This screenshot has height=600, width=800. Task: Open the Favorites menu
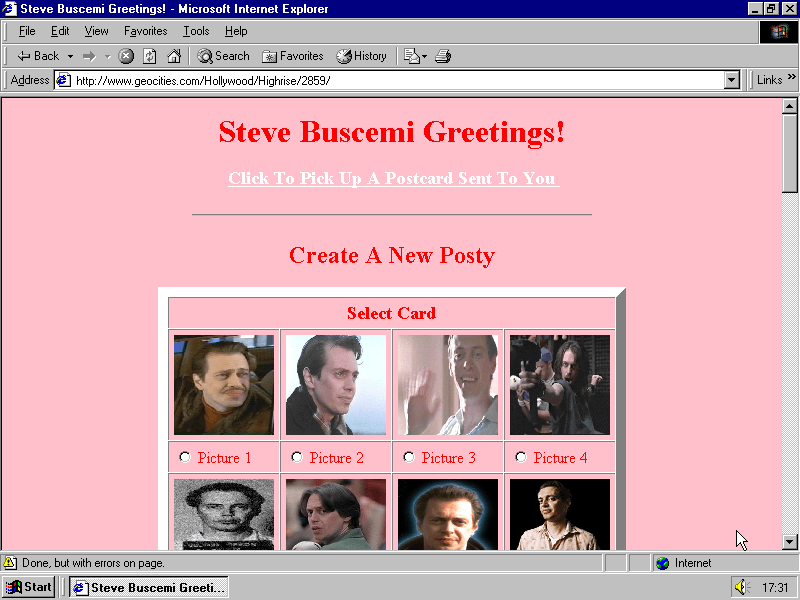[145, 31]
